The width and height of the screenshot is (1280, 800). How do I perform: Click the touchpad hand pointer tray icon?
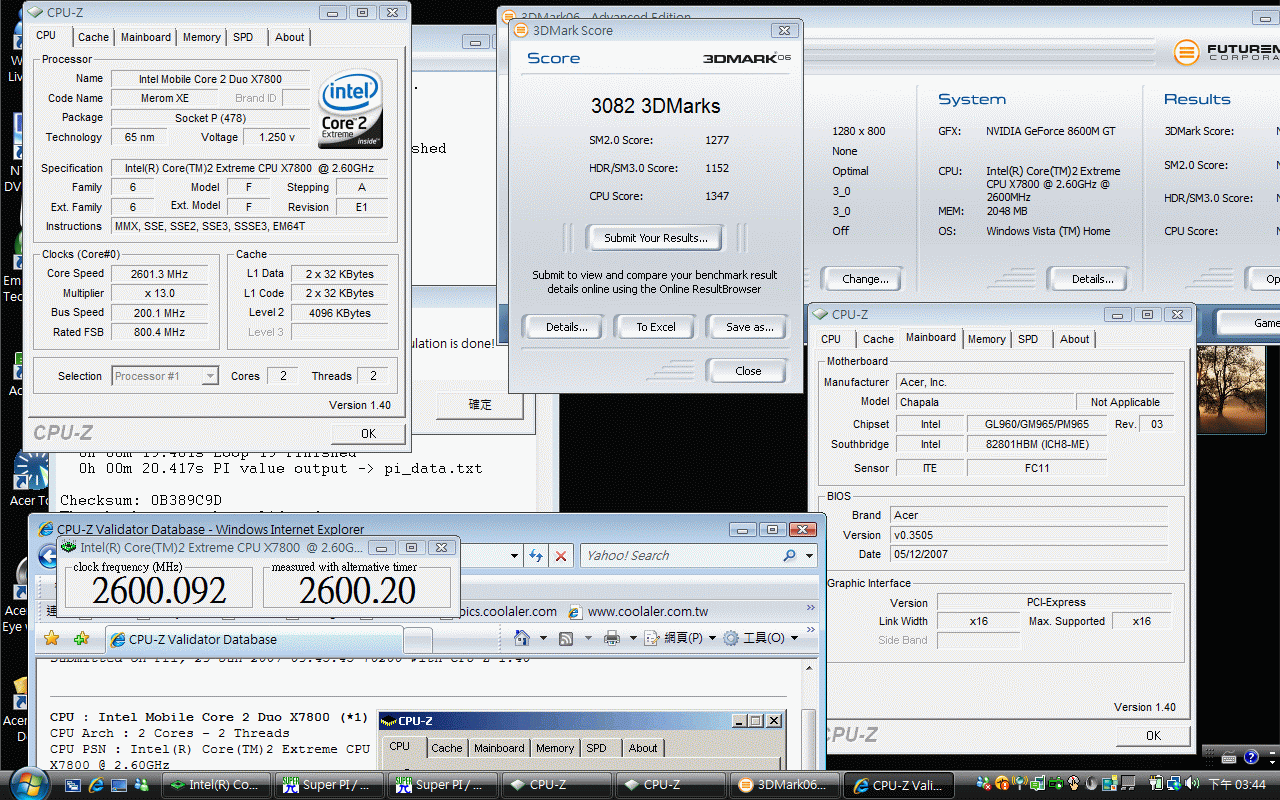(x=1074, y=784)
